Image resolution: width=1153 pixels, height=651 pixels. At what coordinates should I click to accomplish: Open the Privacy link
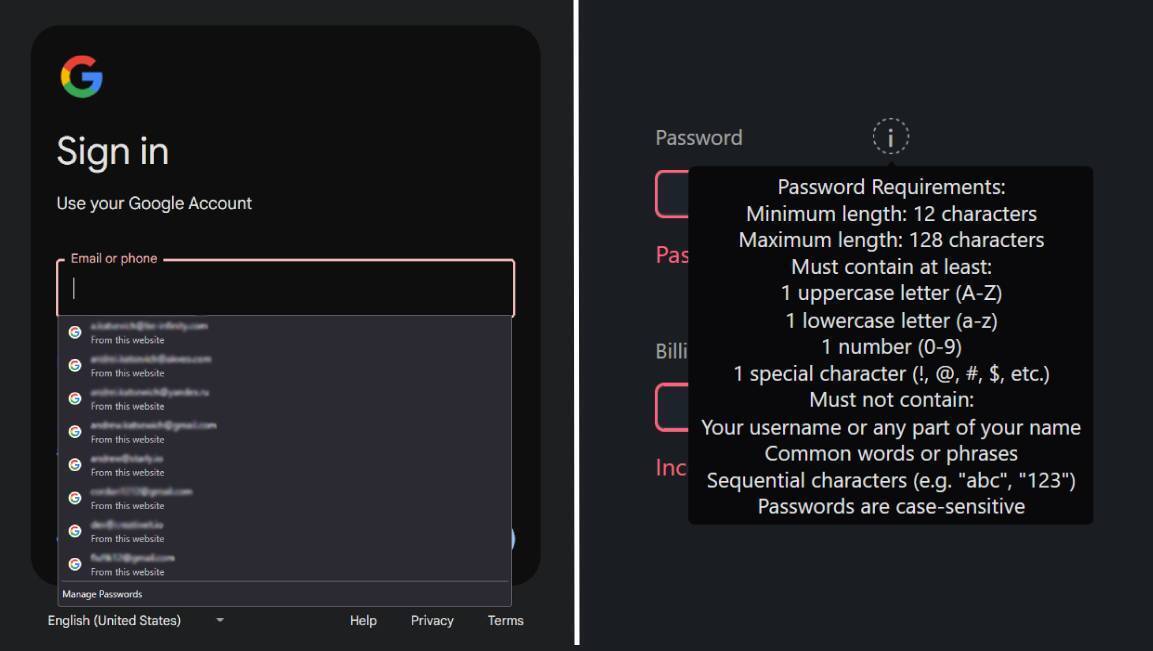click(x=432, y=620)
